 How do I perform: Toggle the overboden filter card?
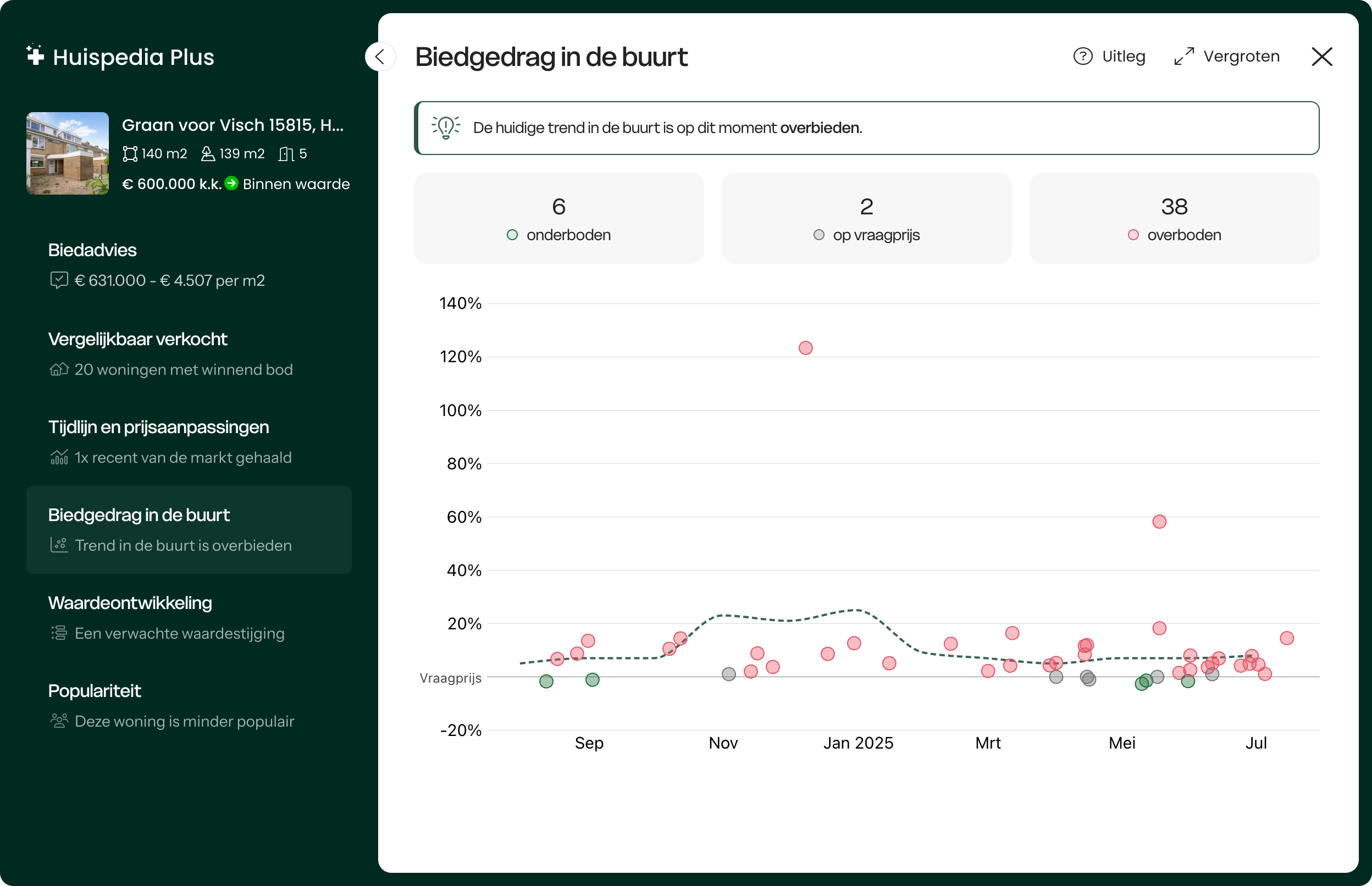1174,218
